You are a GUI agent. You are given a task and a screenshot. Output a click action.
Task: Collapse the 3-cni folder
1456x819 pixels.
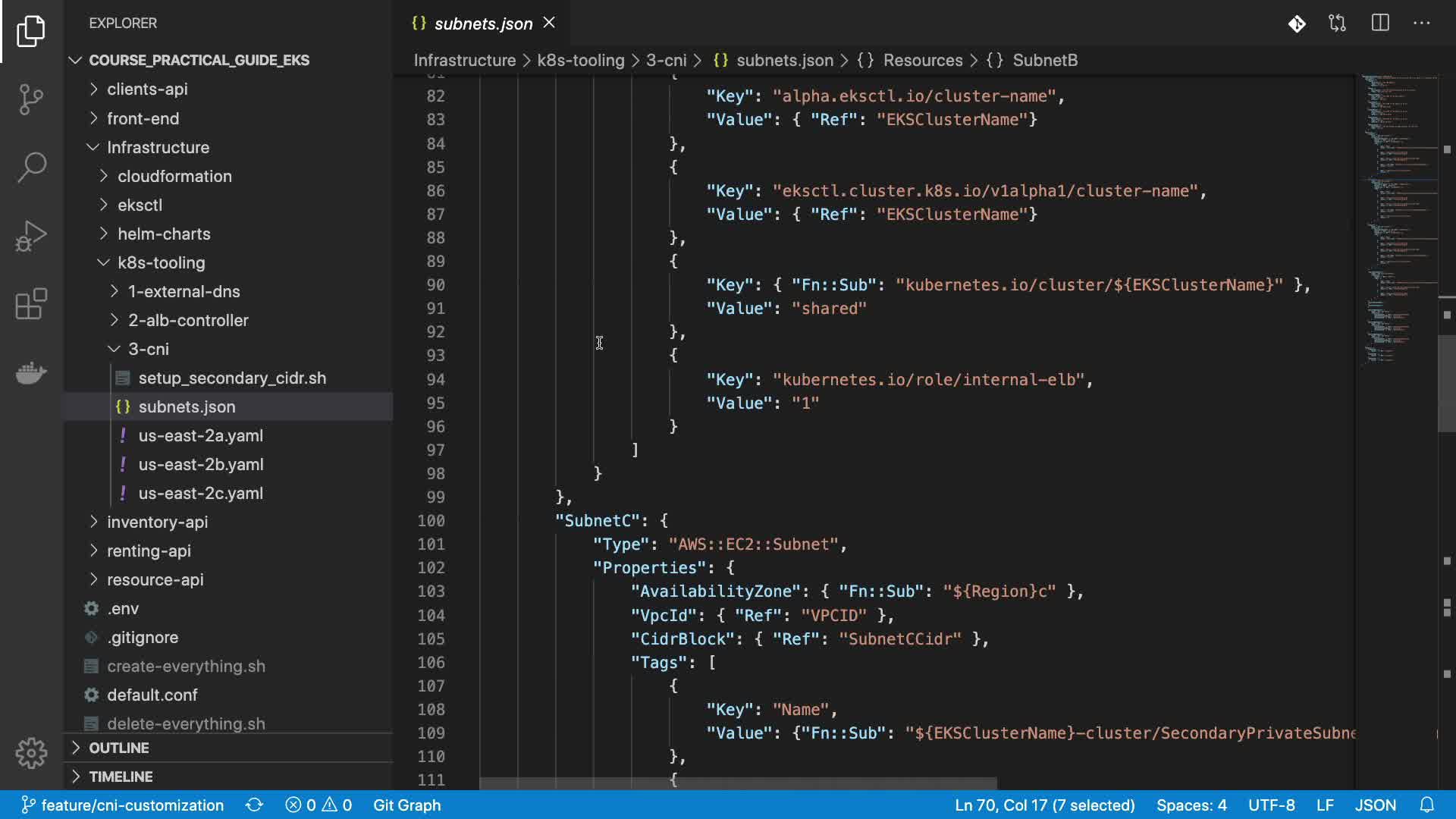(x=149, y=349)
